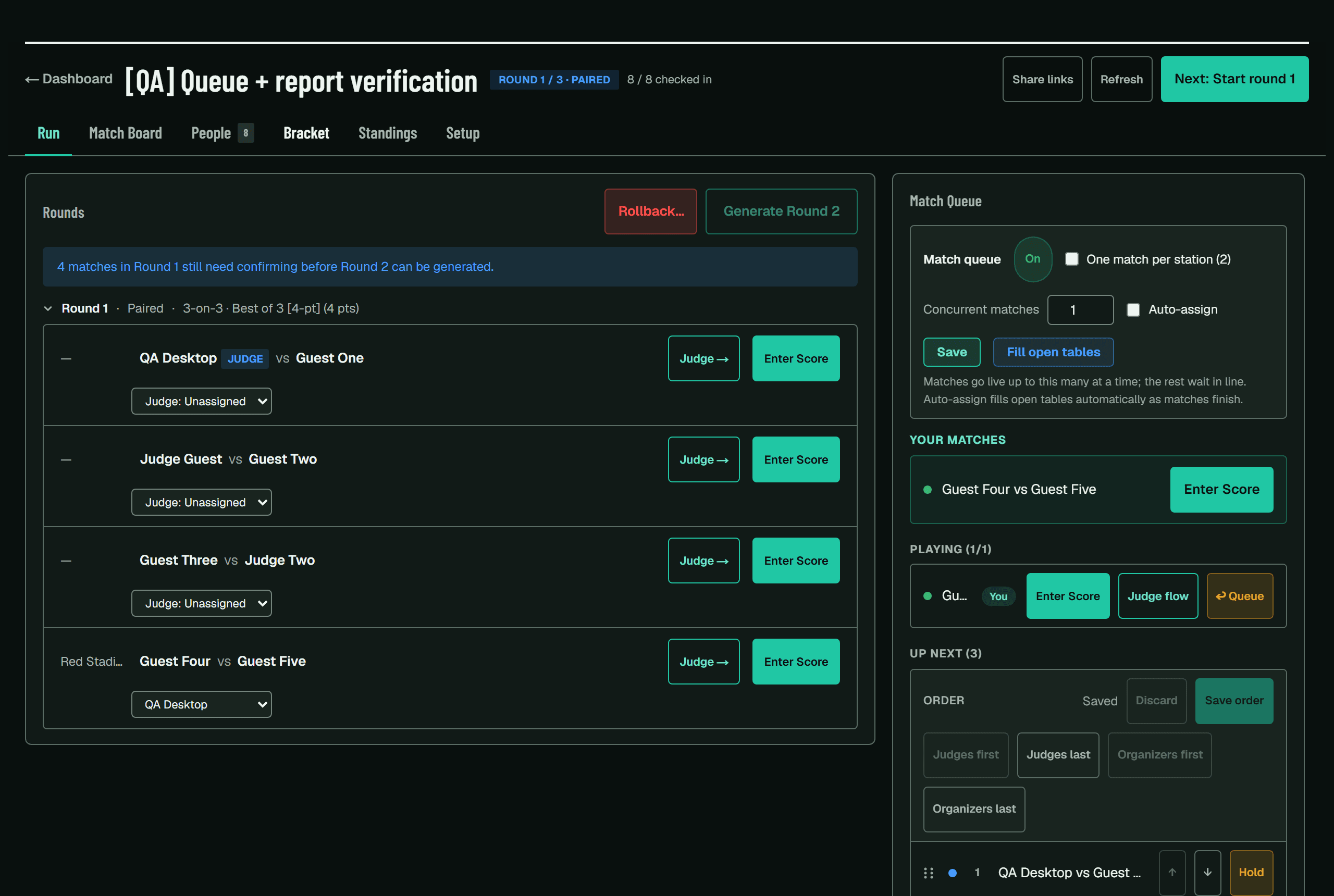Go to the Setup tab
1334x896 pixels.
(x=462, y=134)
